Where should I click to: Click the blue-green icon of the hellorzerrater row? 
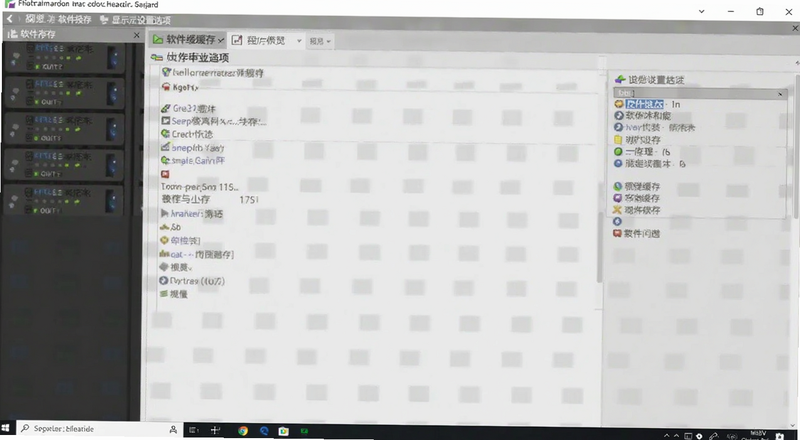pyautogui.click(x=166, y=72)
